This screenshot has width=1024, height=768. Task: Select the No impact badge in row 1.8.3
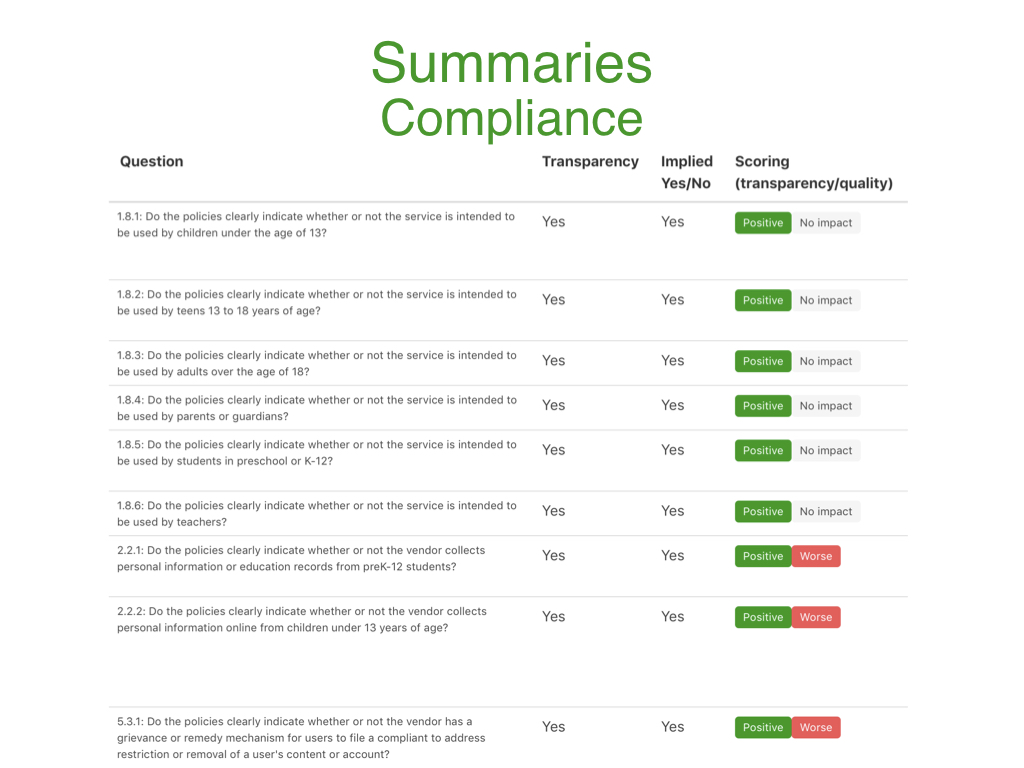tap(826, 361)
